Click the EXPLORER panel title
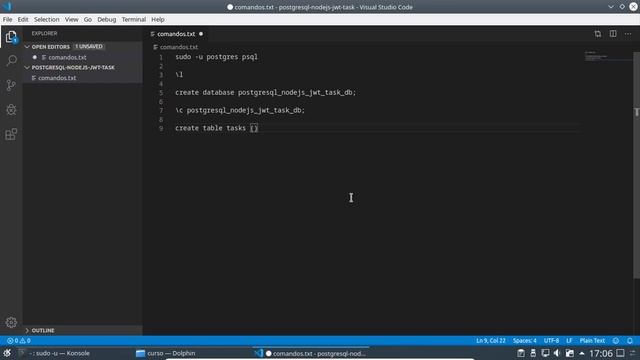640x360 pixels. (x=44, y=33)
